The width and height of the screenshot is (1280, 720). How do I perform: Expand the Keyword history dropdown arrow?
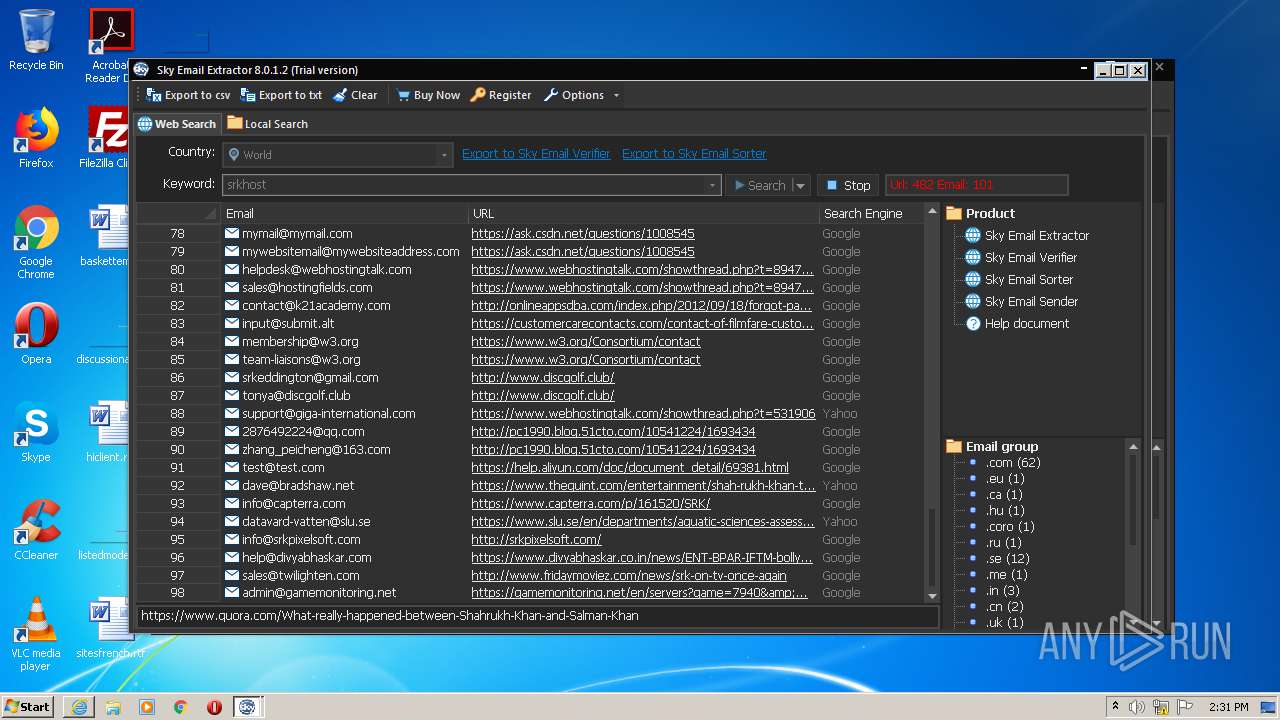[x=713, y=185]
